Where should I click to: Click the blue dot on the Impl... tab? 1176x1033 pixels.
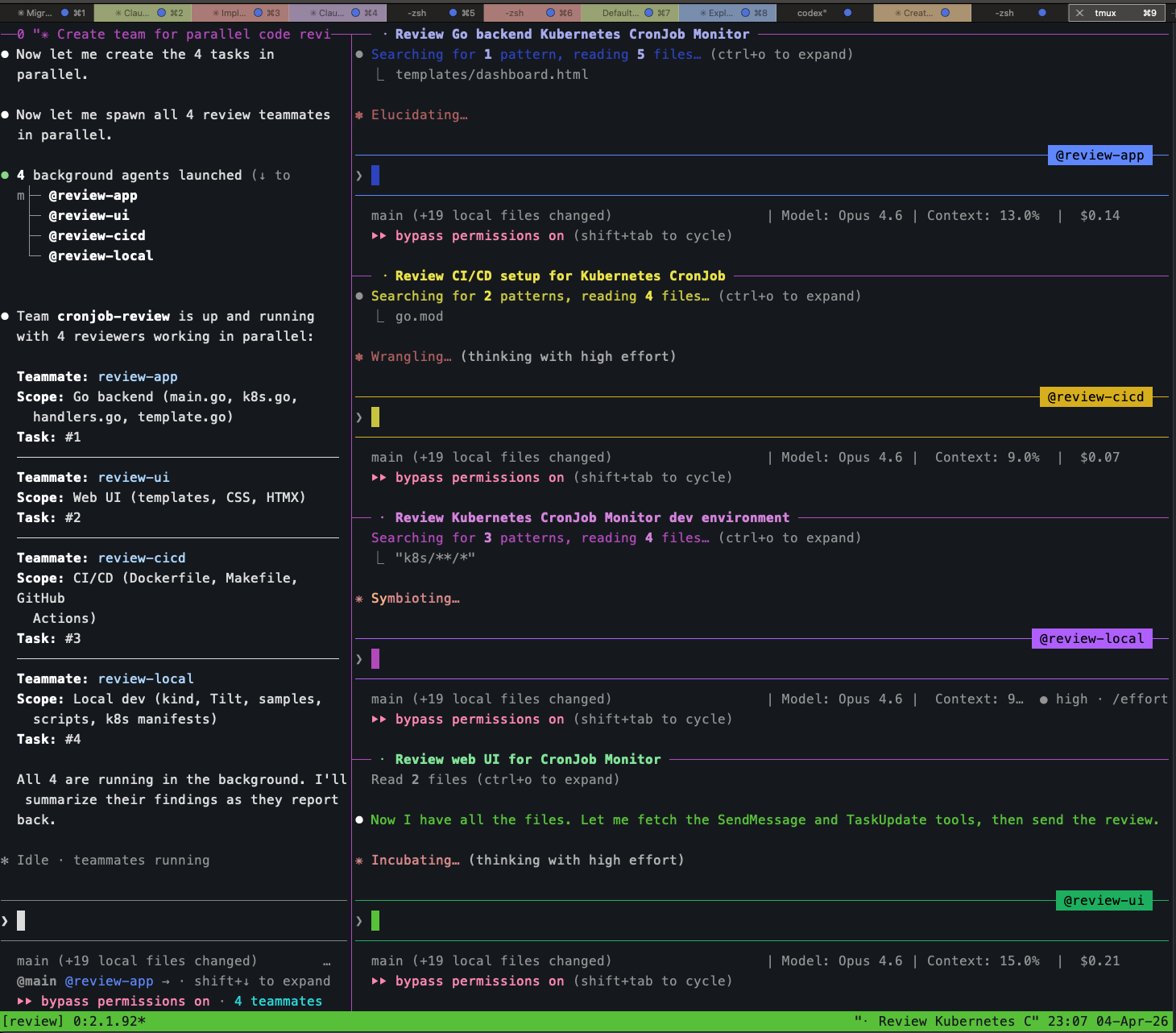(x=259, y=13)
